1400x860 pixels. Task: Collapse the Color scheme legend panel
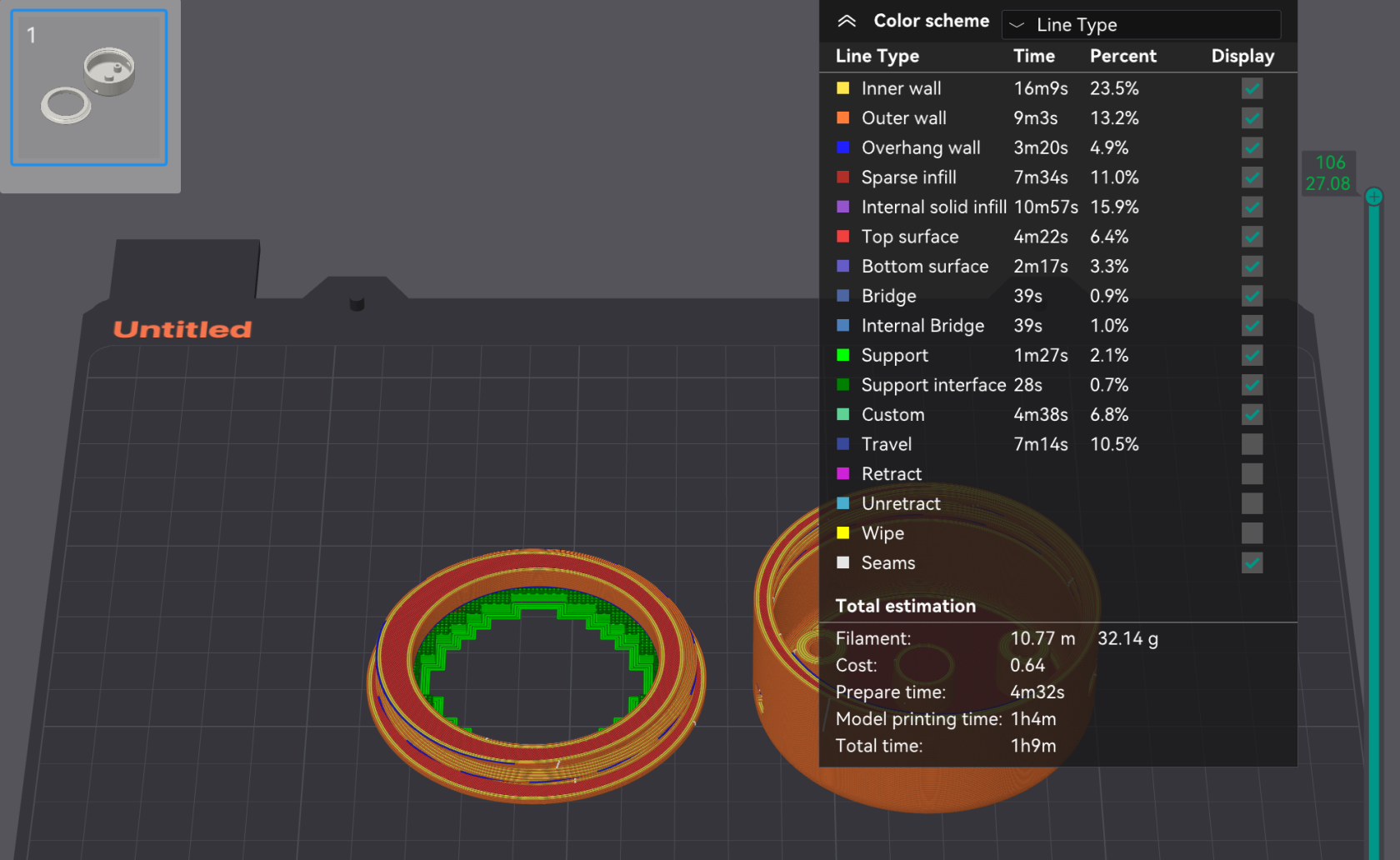tap(847, 22)
